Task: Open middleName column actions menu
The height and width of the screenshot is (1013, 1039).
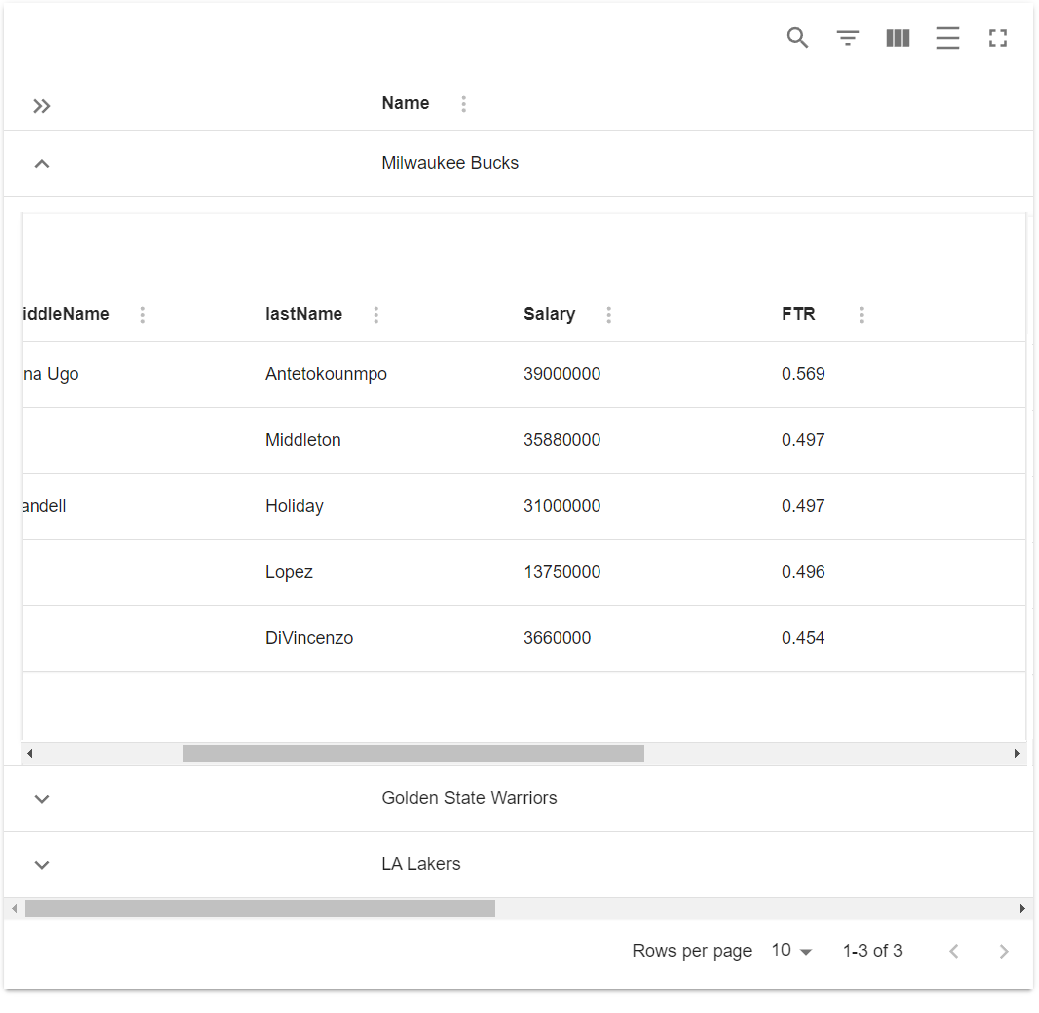Action: [x=142, y=315]
